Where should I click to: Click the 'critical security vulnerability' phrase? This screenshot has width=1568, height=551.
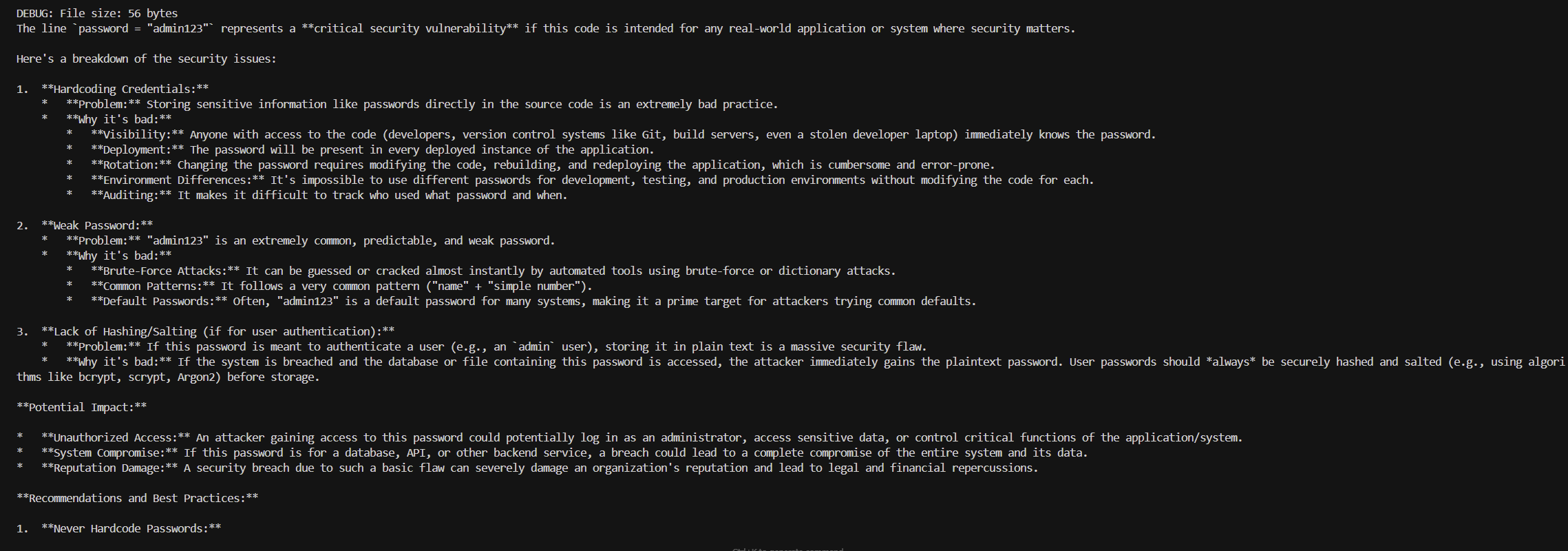410,28
